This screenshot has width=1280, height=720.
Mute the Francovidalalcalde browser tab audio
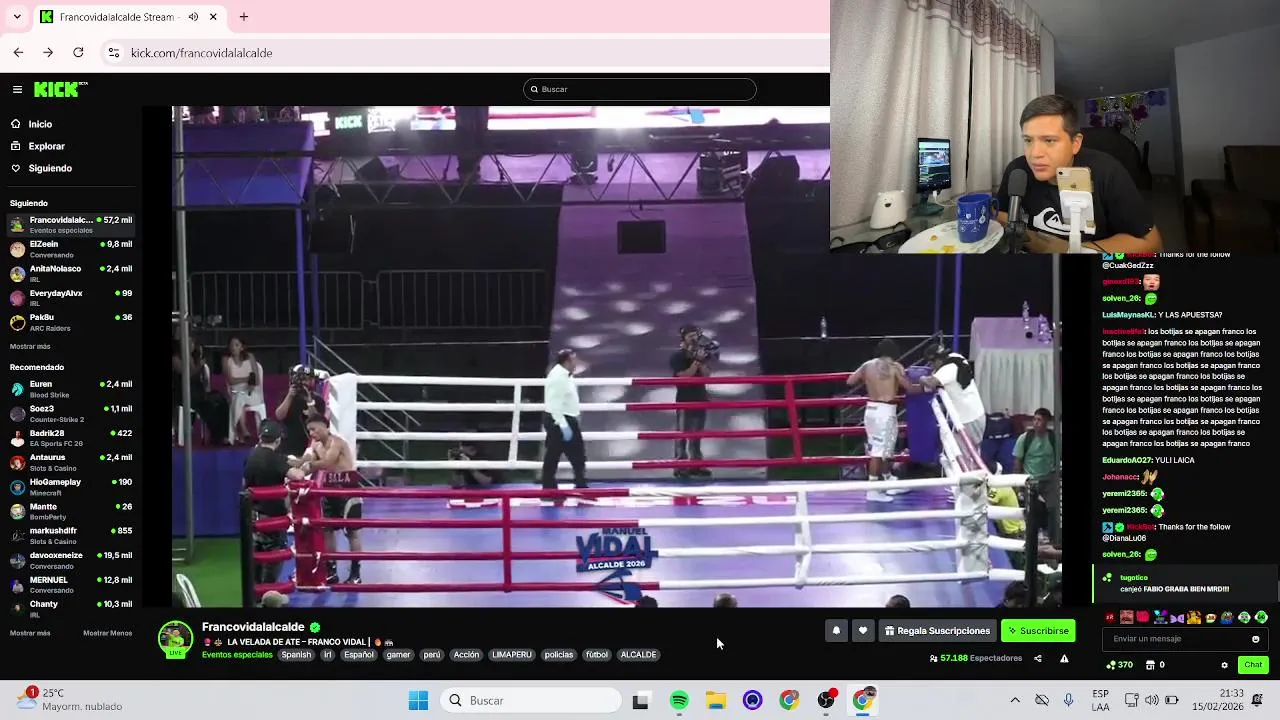tap(193, 17)
